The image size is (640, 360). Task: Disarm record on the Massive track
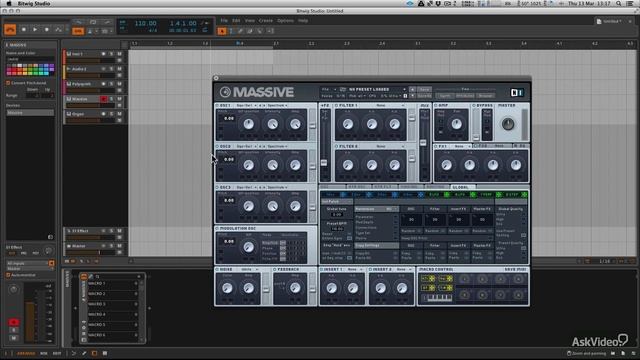[x=104, y=99]
